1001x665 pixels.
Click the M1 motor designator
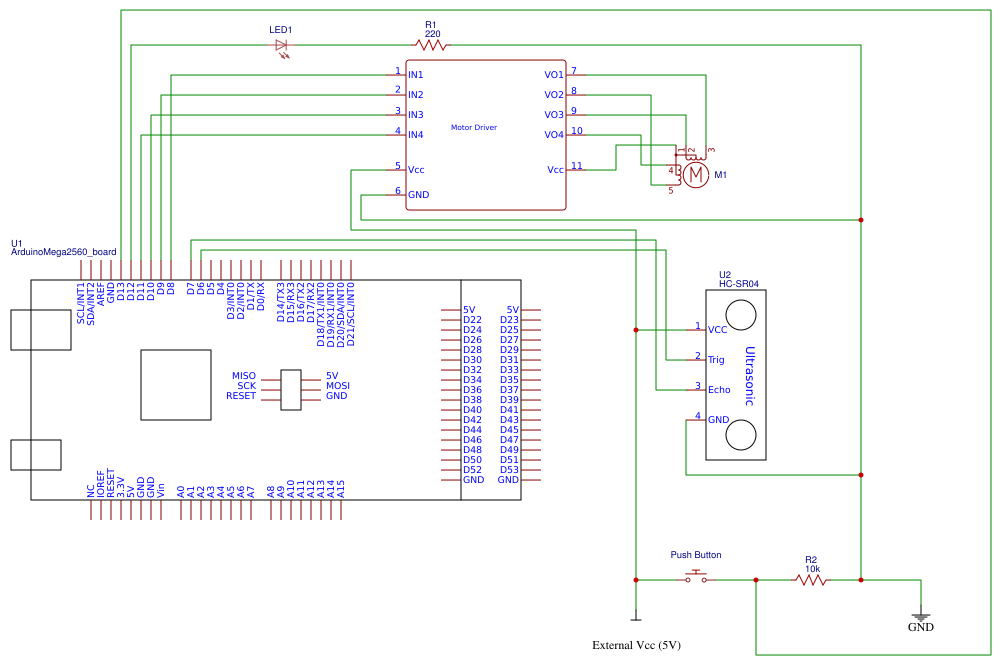tap(720, 175)
